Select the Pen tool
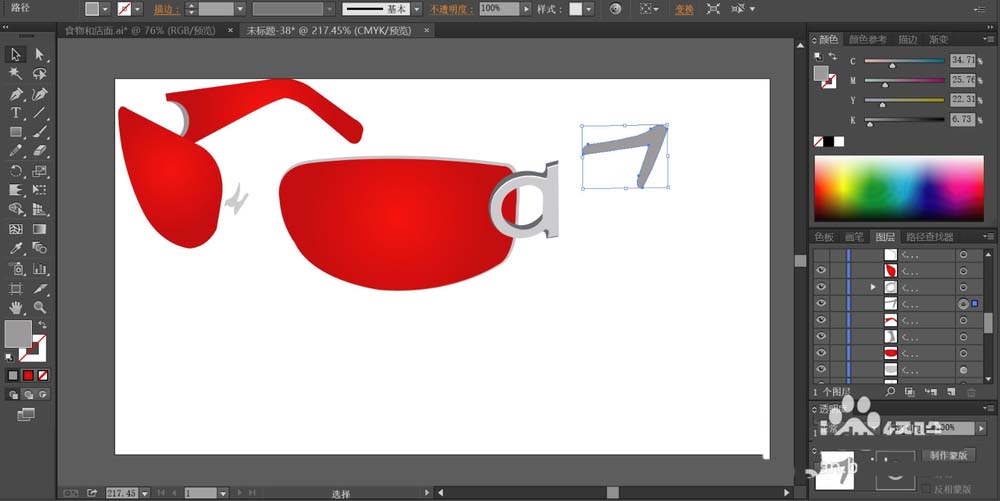 (x=16, y=94)
